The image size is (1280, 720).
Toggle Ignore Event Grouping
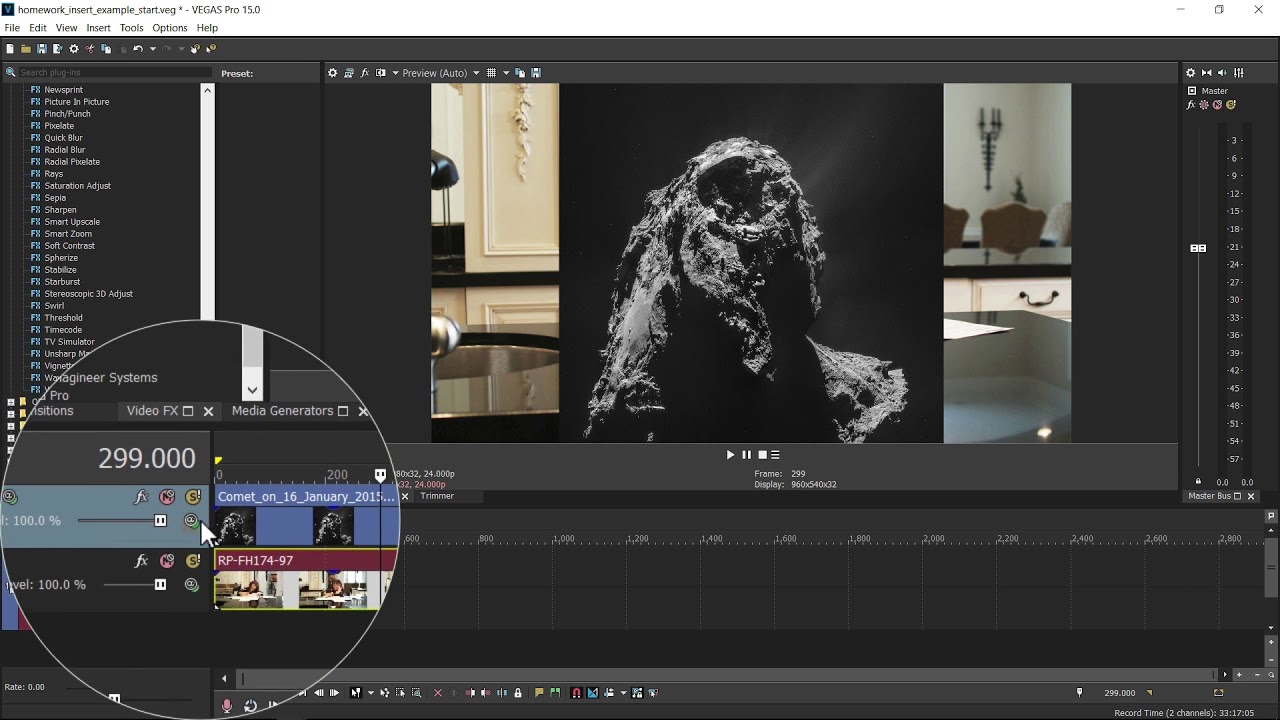tap(653, 693)
